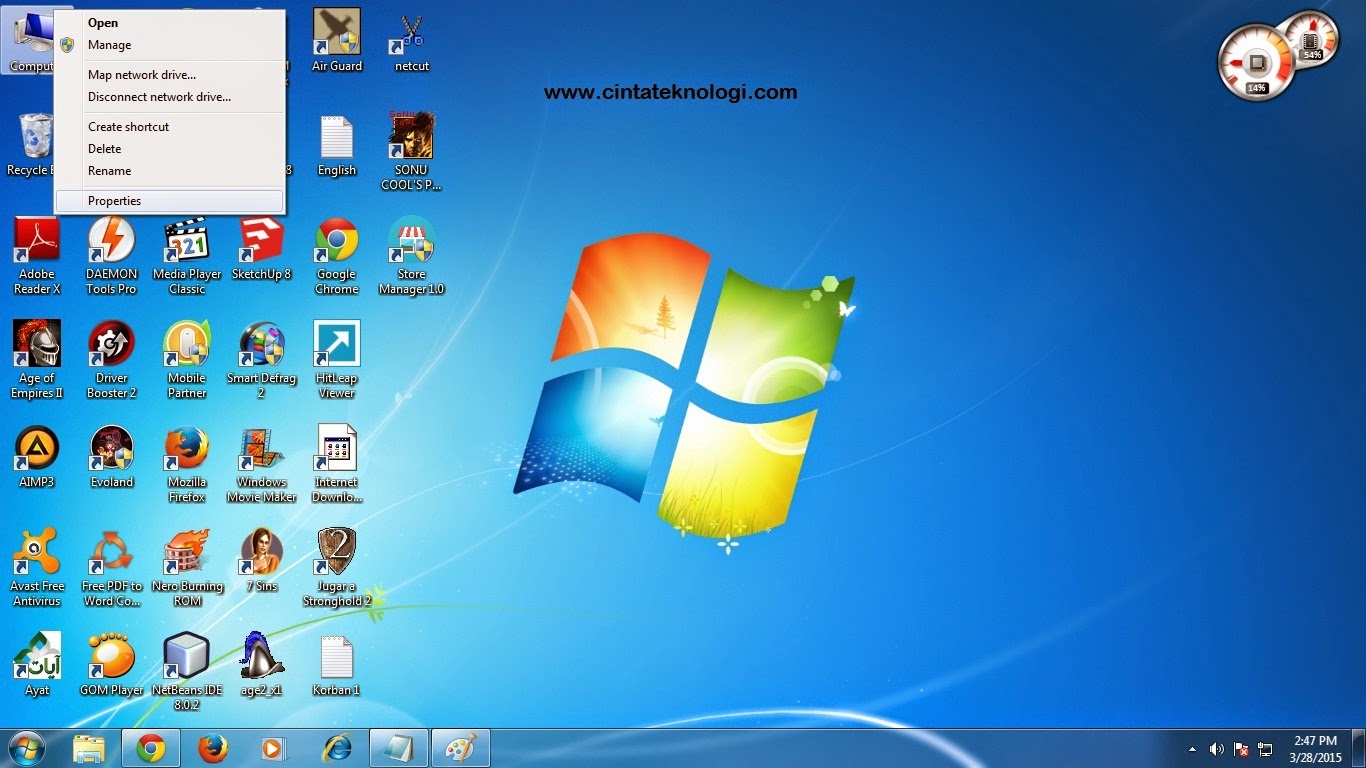The height and width of the screenshot is (768, 1366).
Task: Click the CPU meter gadget showing 14%
Action: click(x=1256, y=62)
